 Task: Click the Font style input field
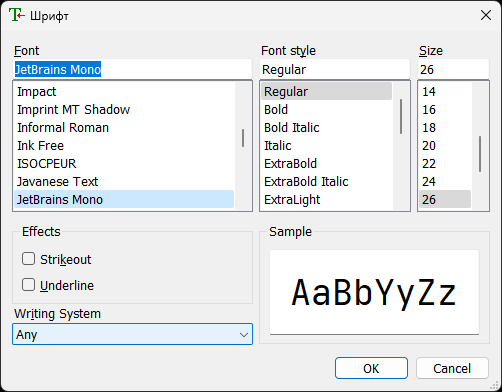tap(335, 69)
